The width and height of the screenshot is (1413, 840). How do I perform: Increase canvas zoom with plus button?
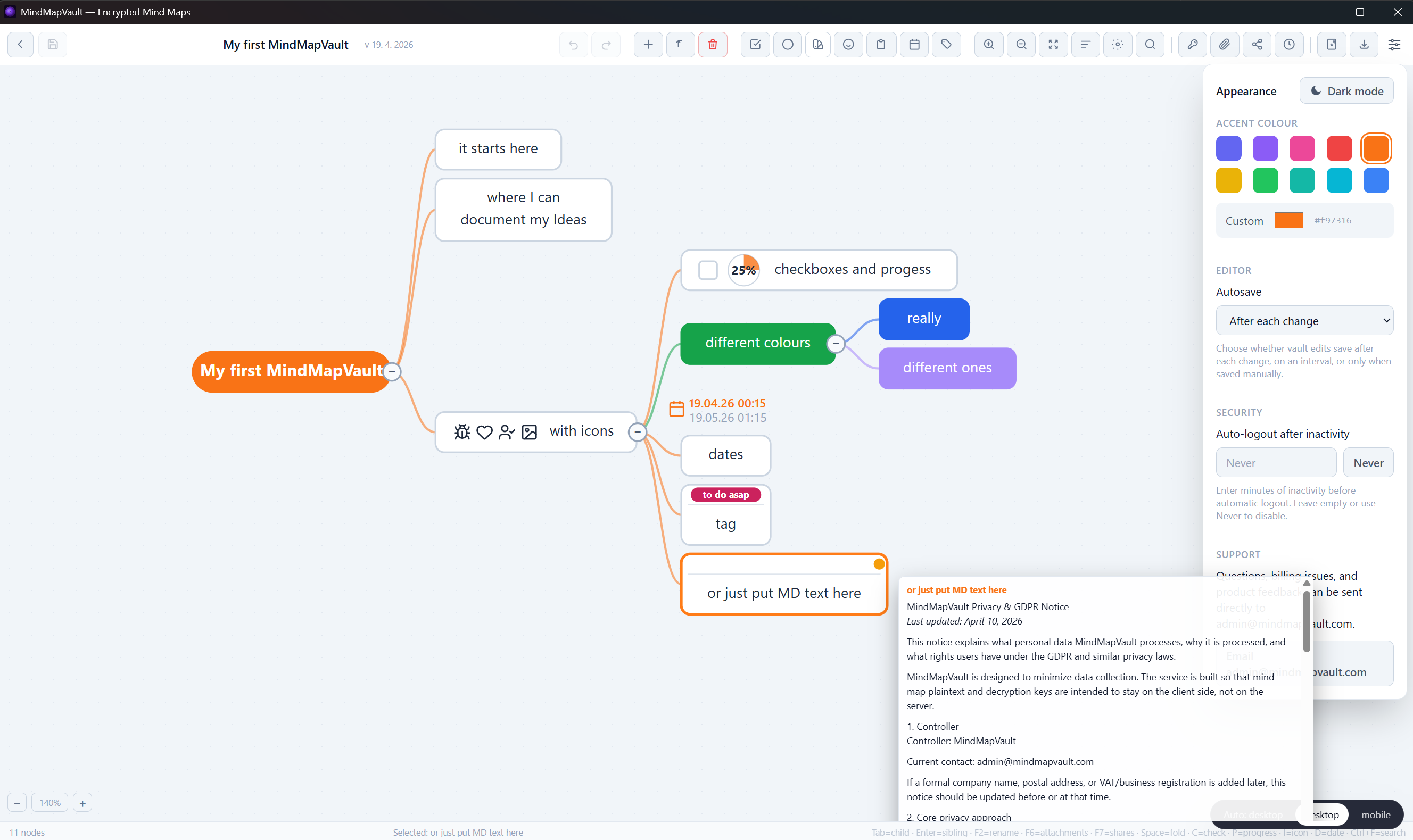click(x=82, y=803)
